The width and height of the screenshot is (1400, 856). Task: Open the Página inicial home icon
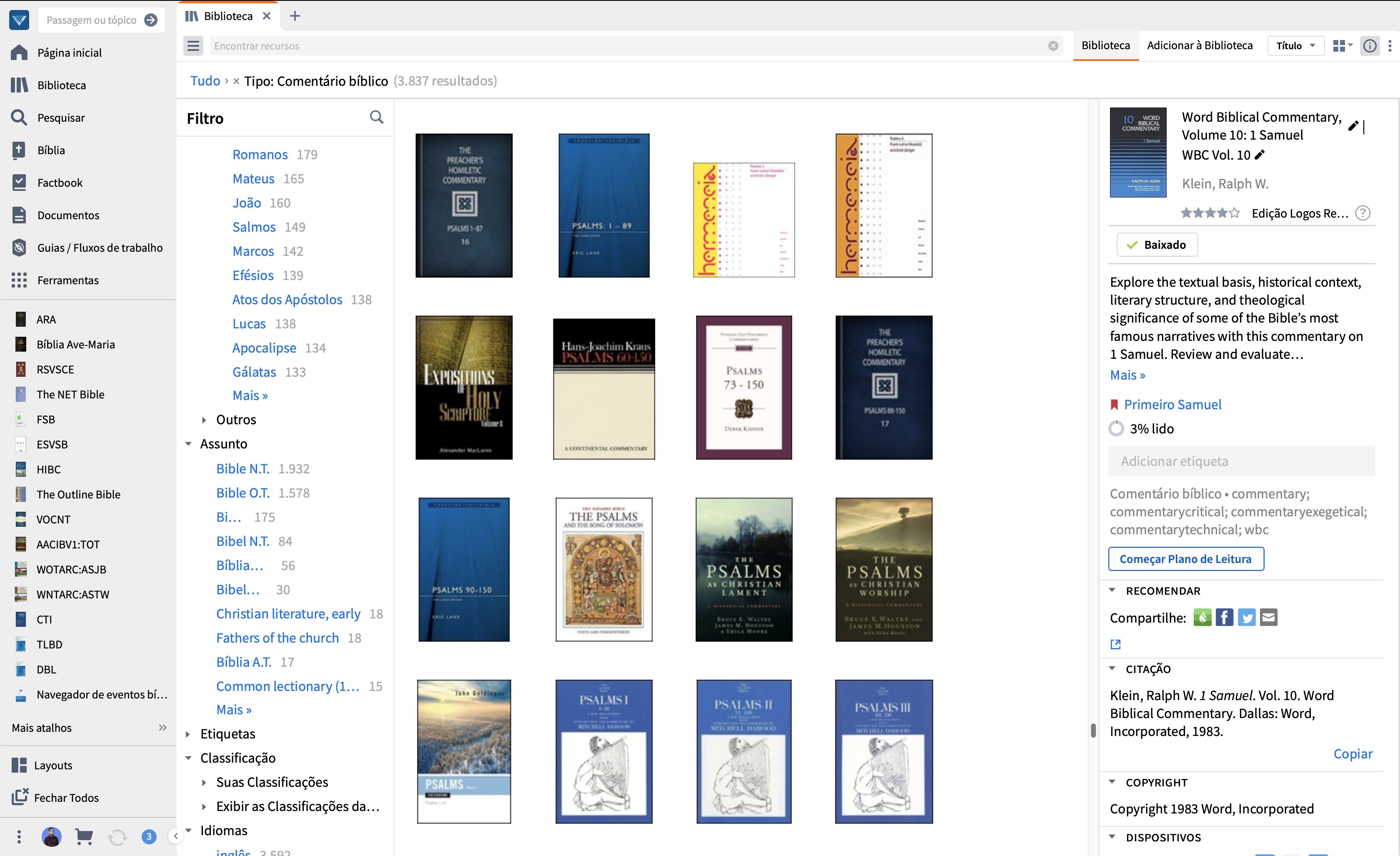click(x=19, y=52)
